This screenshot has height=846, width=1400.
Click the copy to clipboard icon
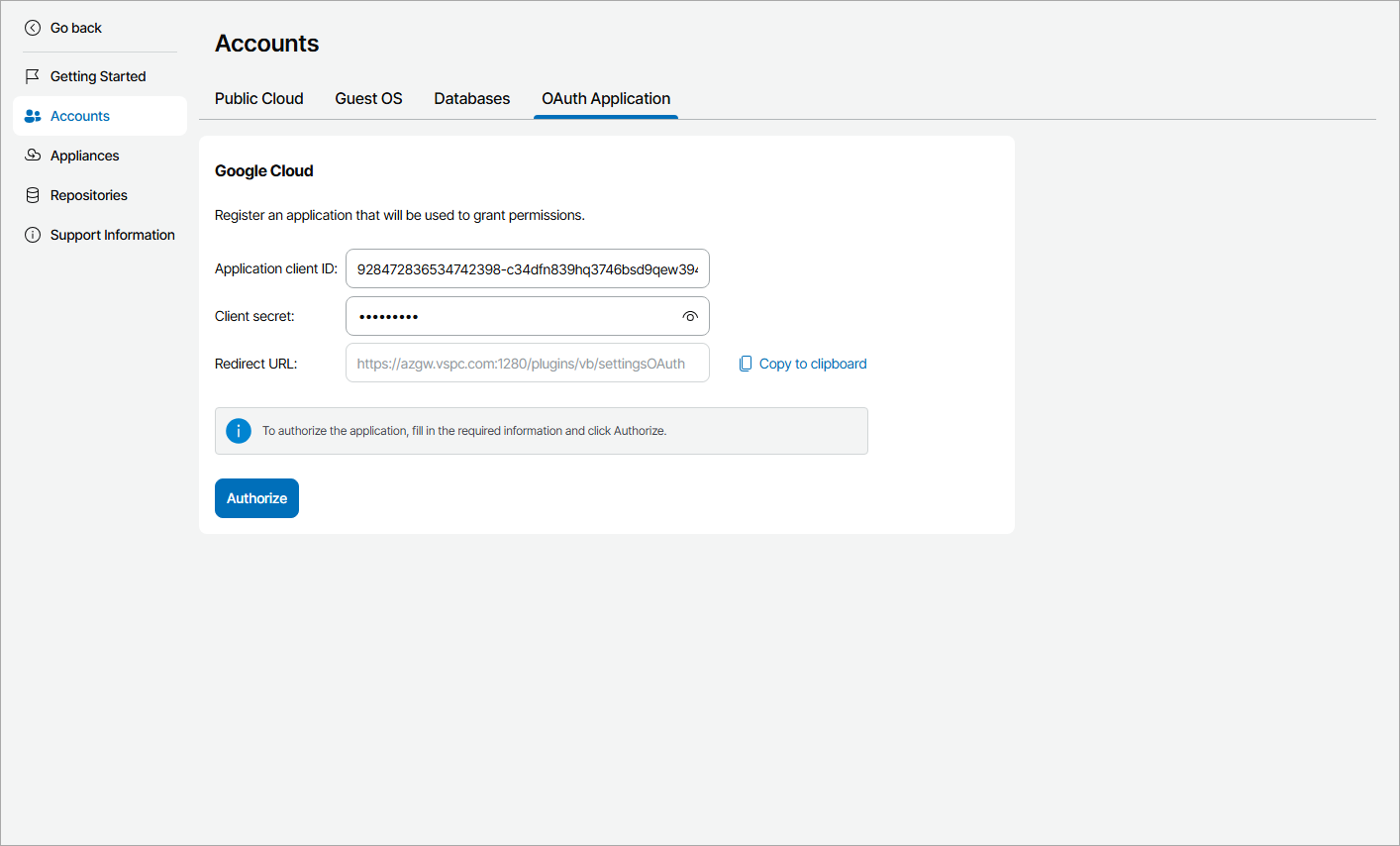746,364
